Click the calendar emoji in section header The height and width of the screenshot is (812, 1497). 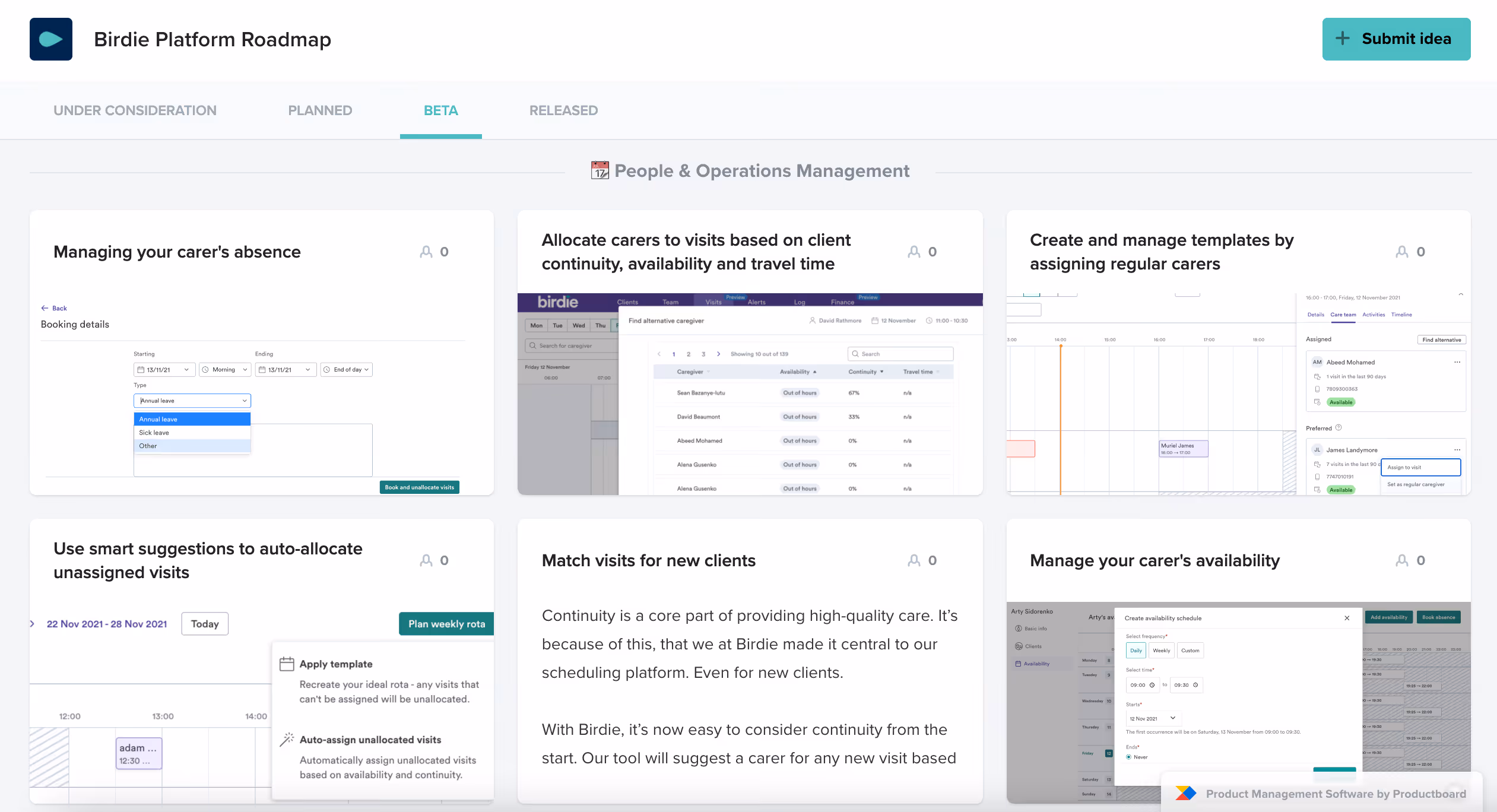(600, 171)
